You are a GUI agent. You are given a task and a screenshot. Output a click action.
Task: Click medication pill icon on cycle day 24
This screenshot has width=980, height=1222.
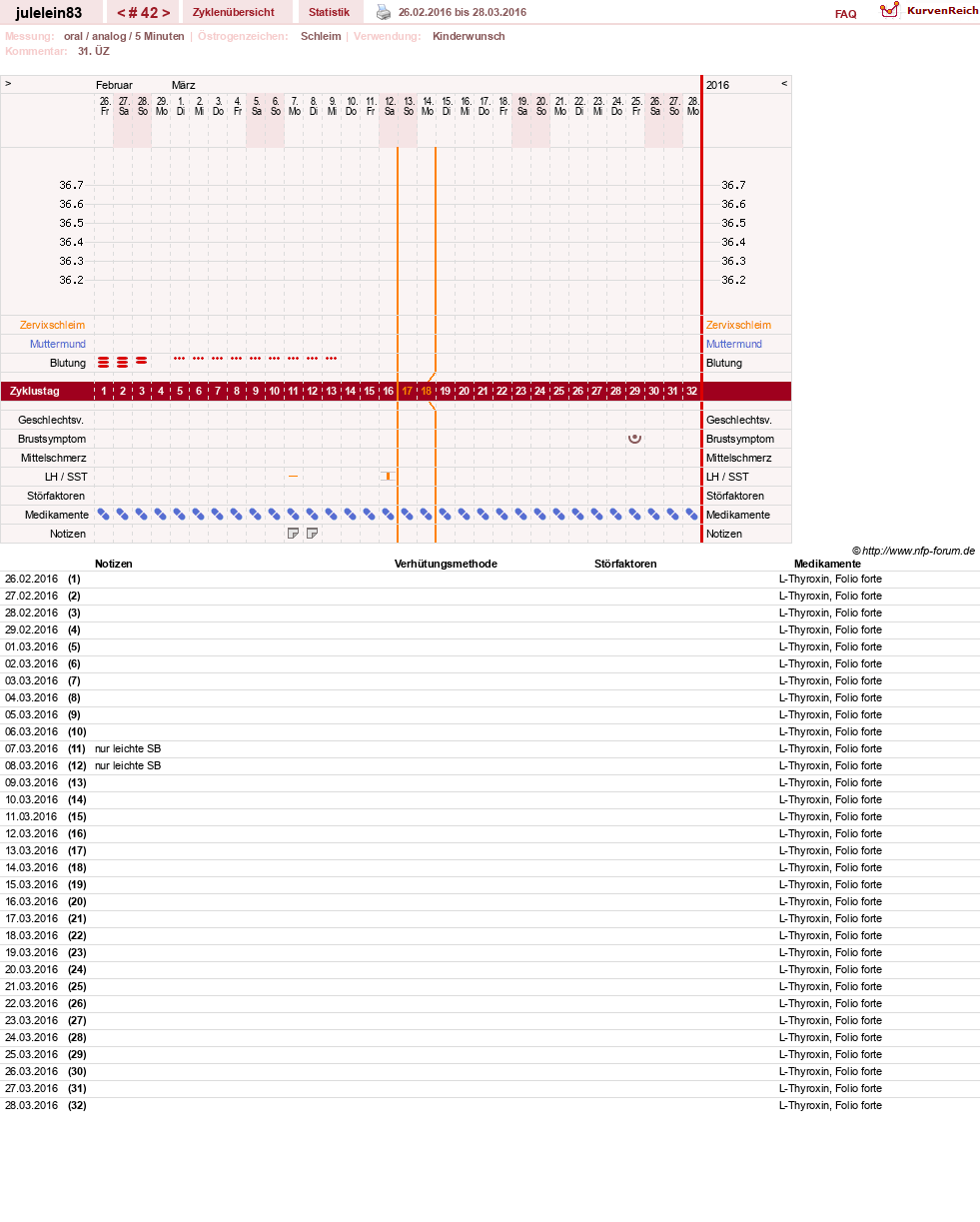[x=539, y=515]
